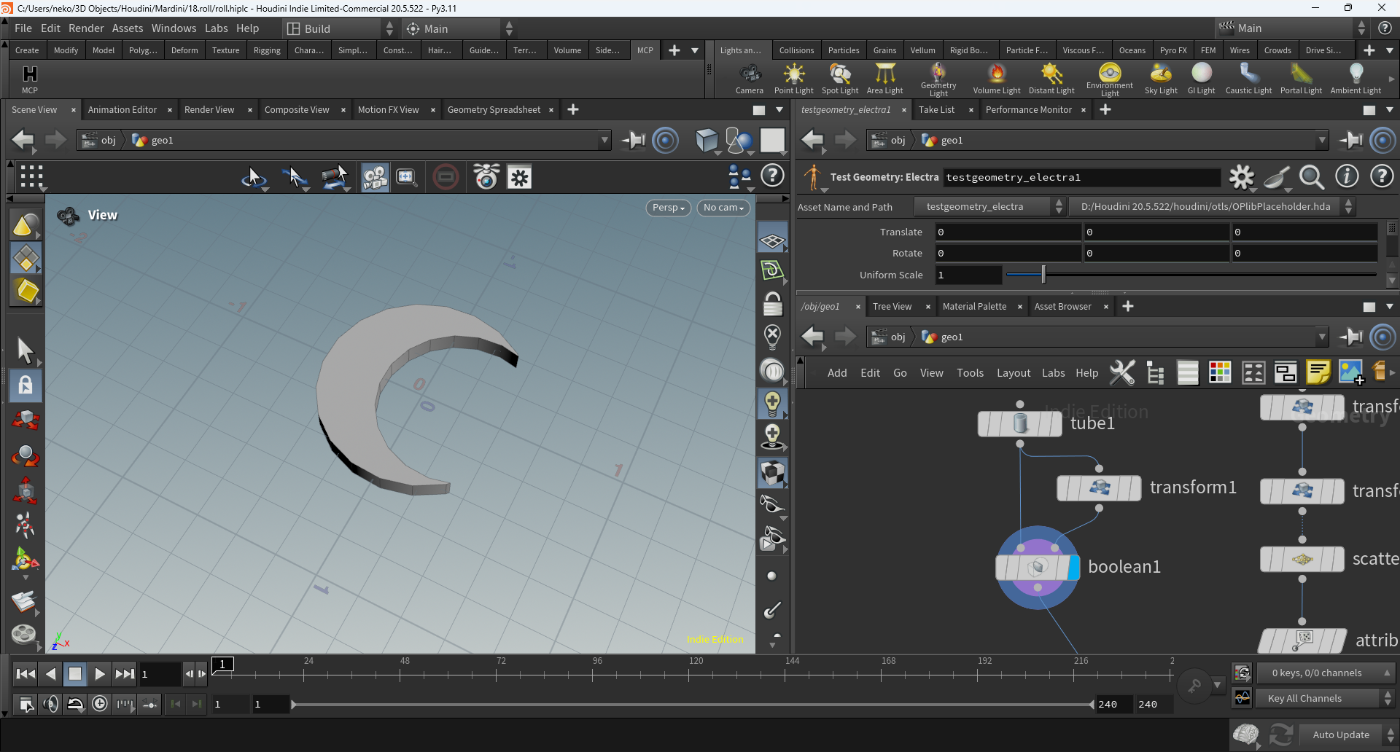Add a Point Light from the shelf
Image resolution: width=1400 pixels, height=752 pixels.
(794, 78)
